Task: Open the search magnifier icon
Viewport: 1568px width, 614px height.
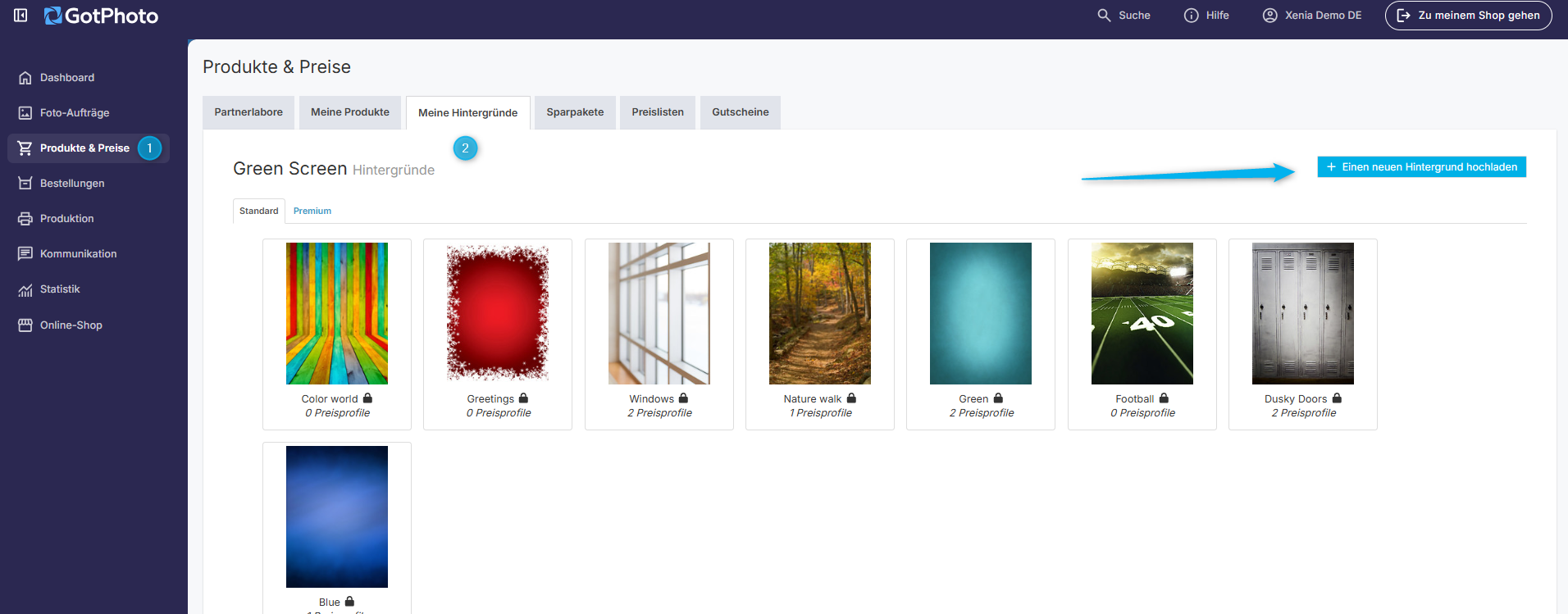Action: point(1104,15)
